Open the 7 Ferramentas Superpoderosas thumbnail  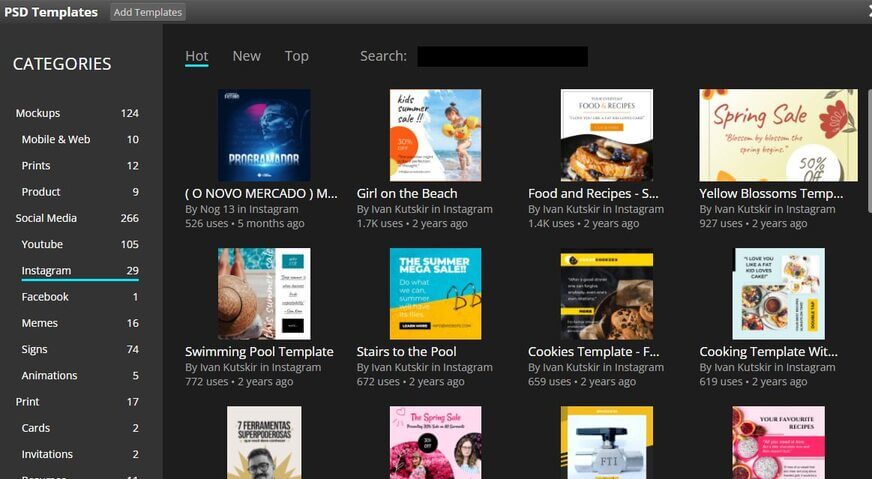coord(264,442)
